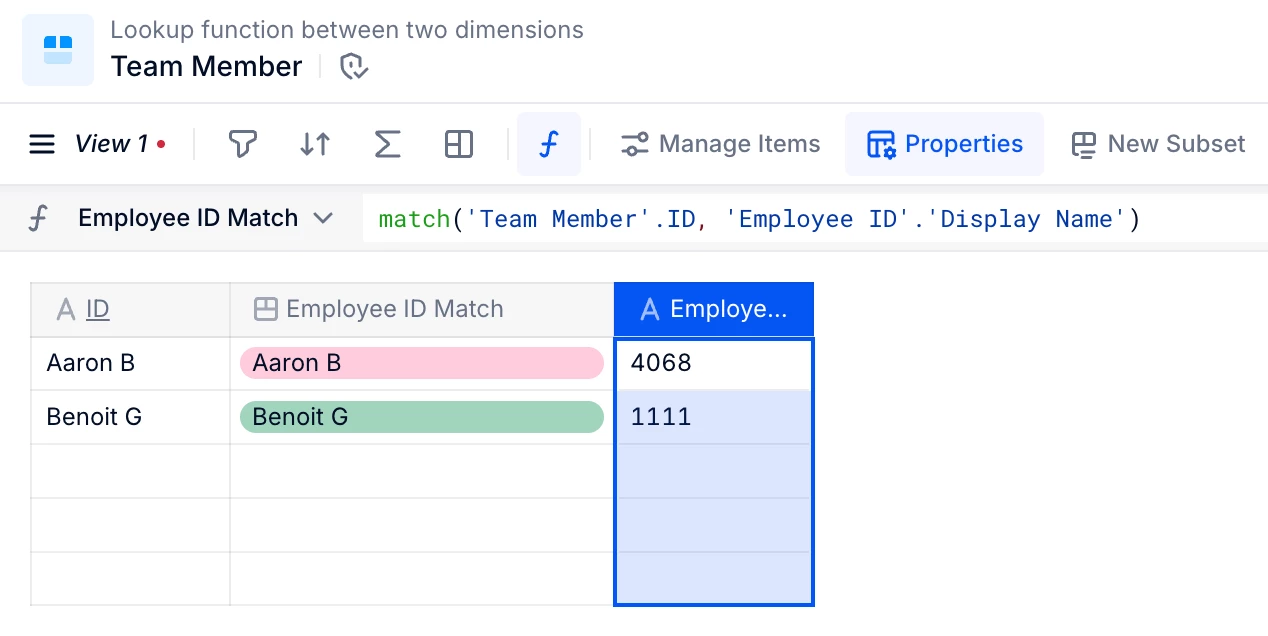Click the ID column header
Viewport: 1268px width, 636px height.
coord(131,310)
